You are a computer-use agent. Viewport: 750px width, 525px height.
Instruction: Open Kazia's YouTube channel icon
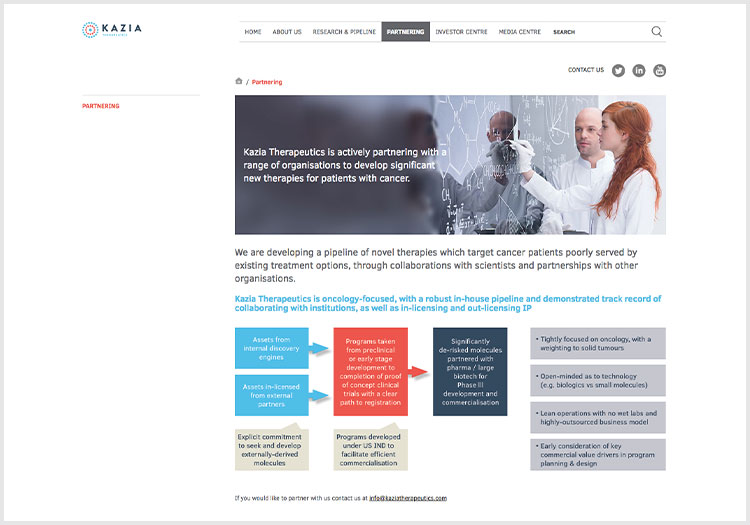660,71
